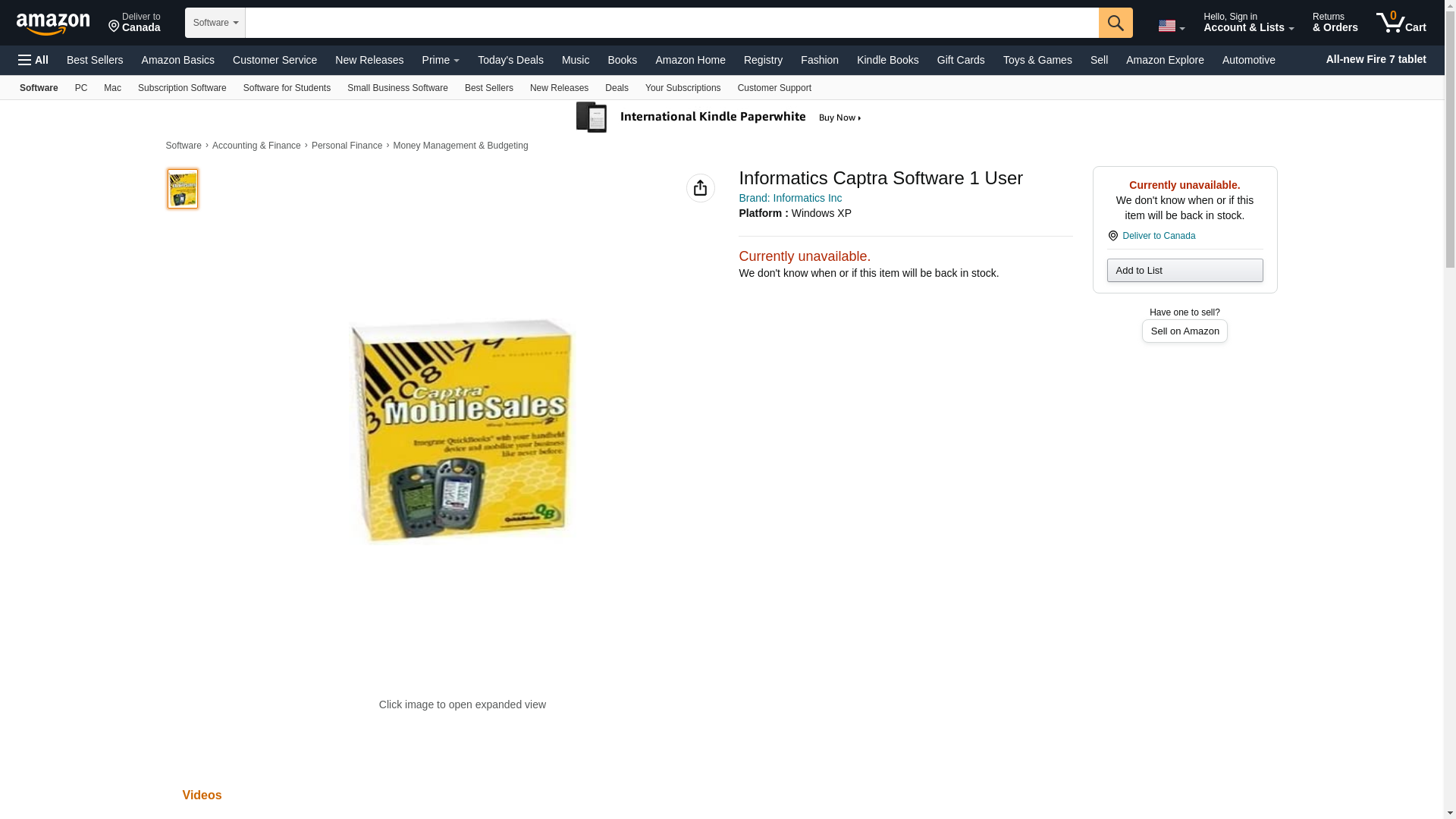The width and height of the screenshot is (1456, 819).
Task: Select the product image thumbnail
Action: (183, 189)
